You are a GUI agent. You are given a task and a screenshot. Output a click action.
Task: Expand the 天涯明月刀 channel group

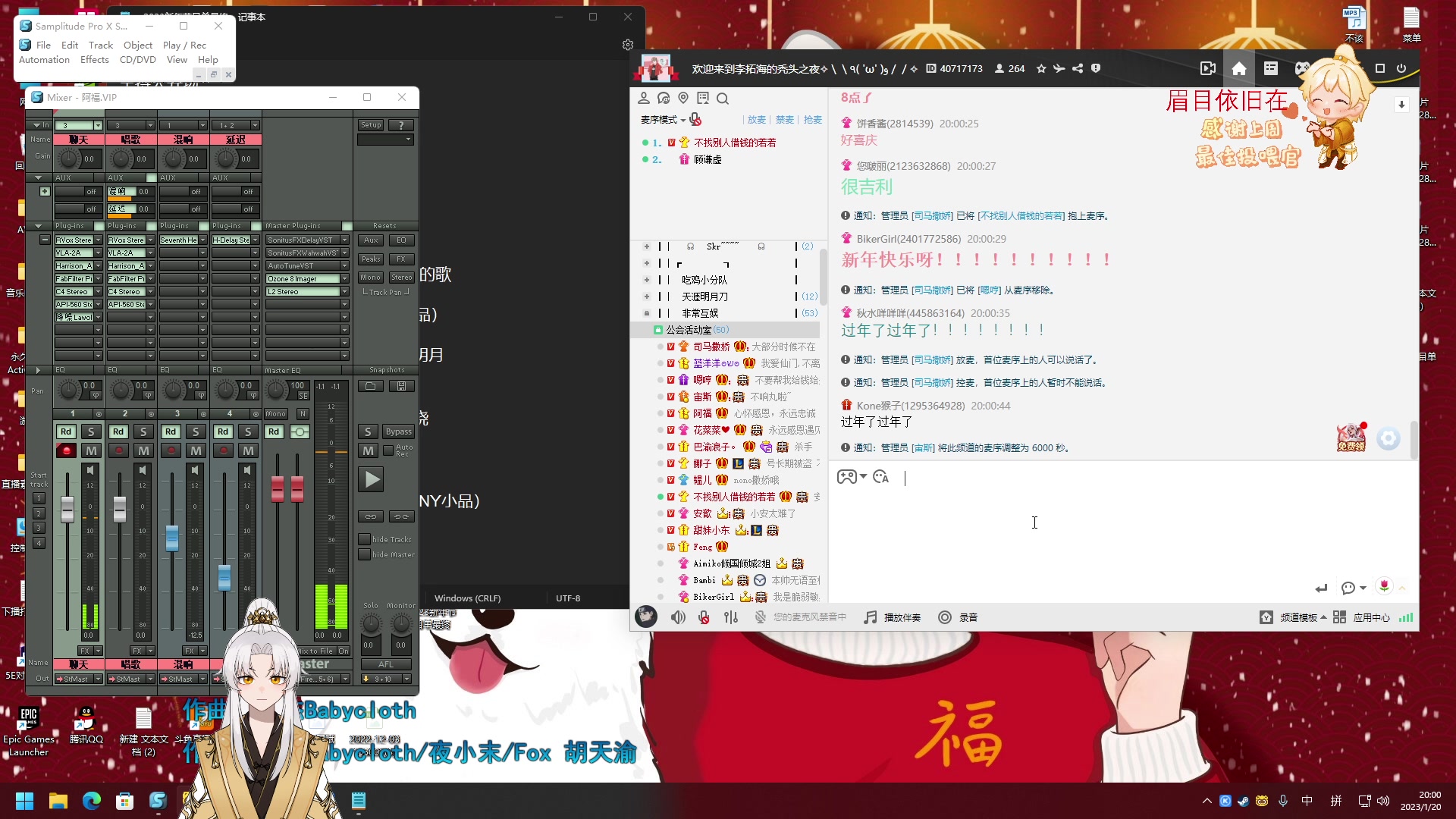(x=647, y=297)
